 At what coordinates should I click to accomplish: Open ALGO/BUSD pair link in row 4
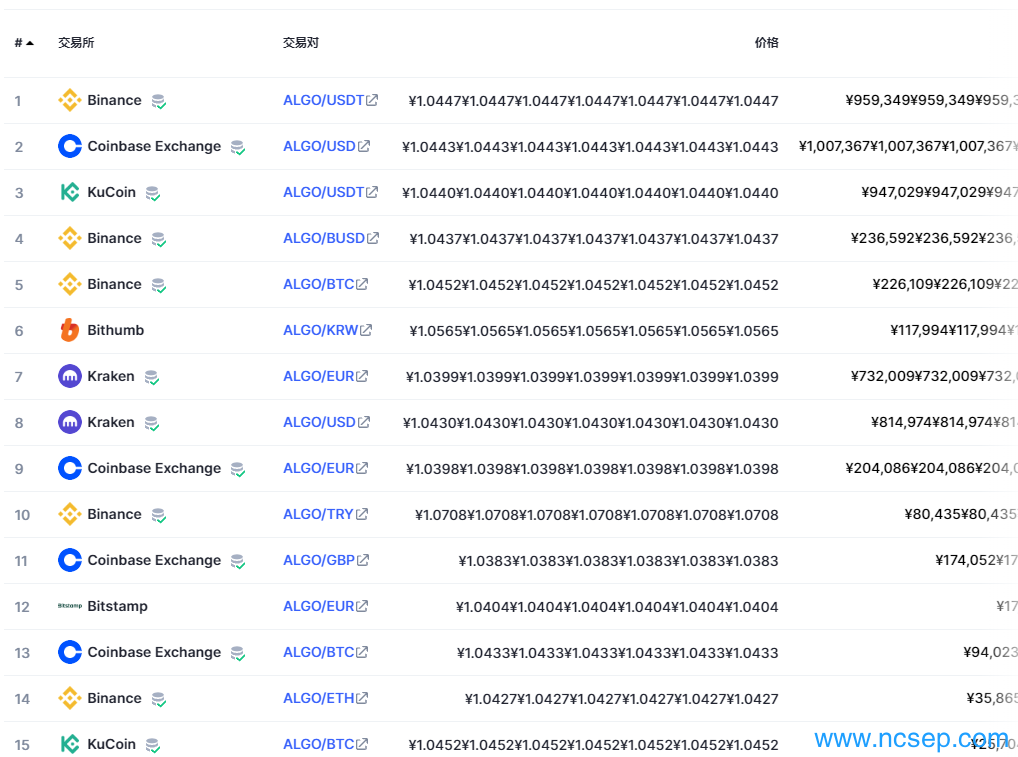click(x=331, y=238)
